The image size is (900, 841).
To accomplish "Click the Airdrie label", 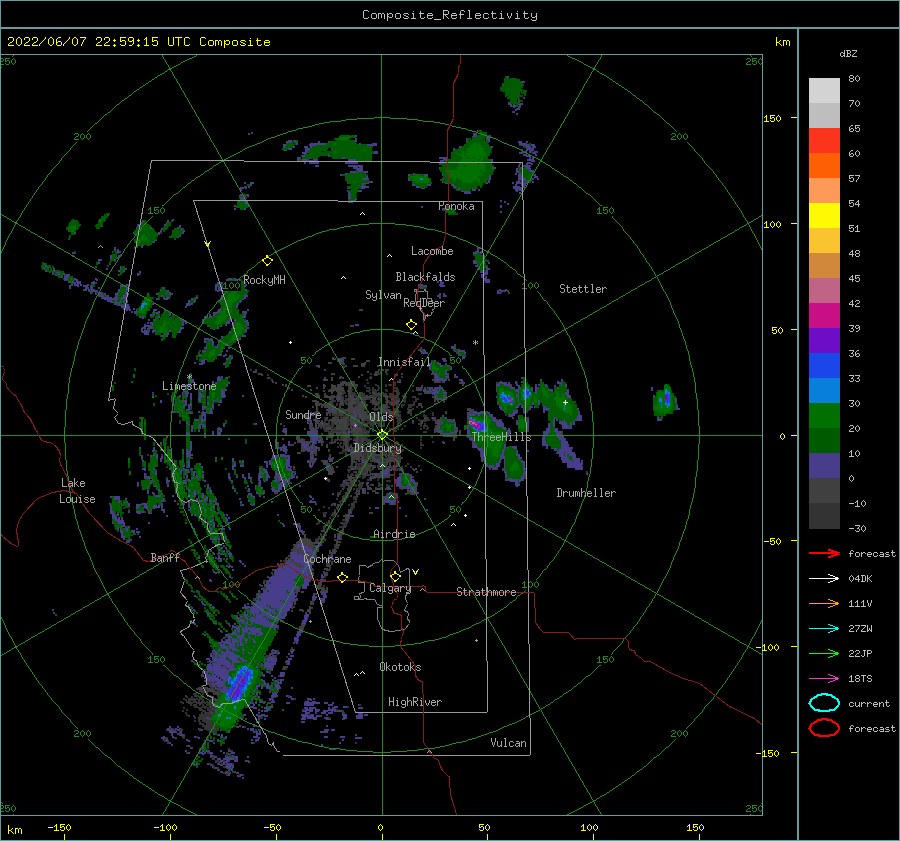I will (394, 534).
